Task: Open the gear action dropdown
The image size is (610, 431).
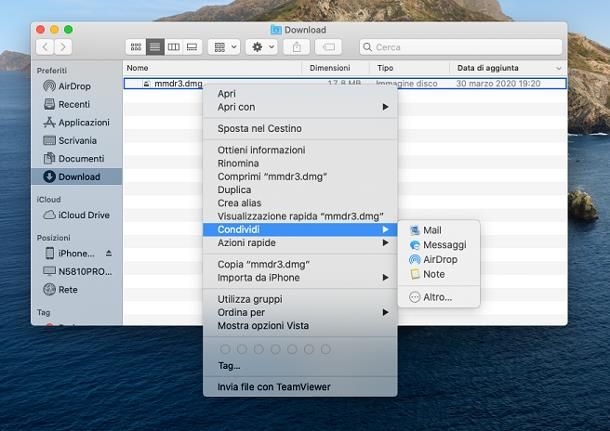Action: [263, 47]
